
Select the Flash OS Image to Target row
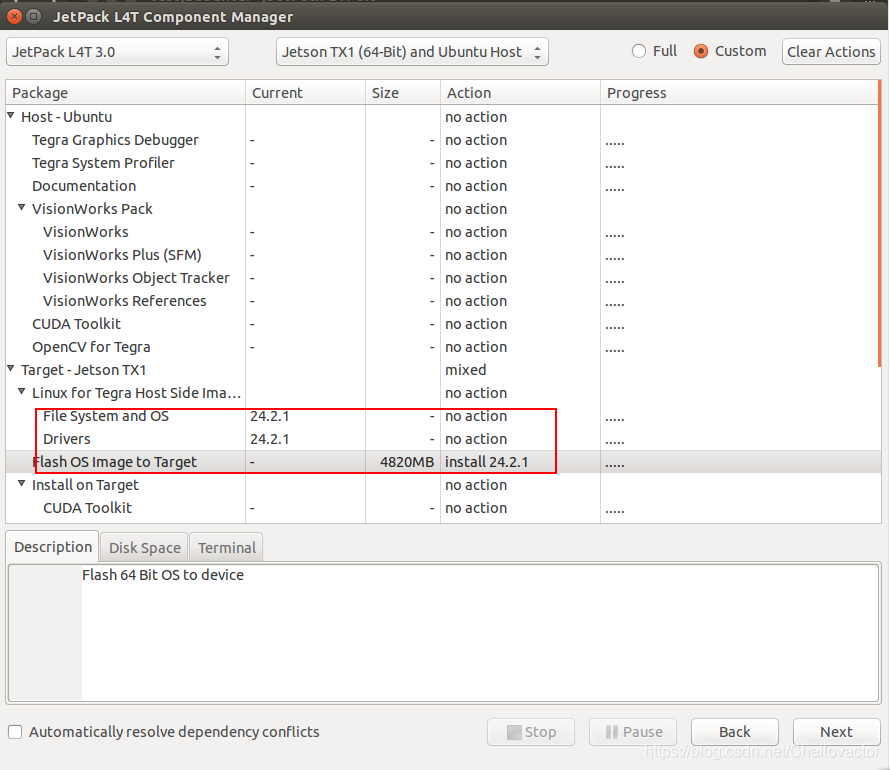[442, 462]
